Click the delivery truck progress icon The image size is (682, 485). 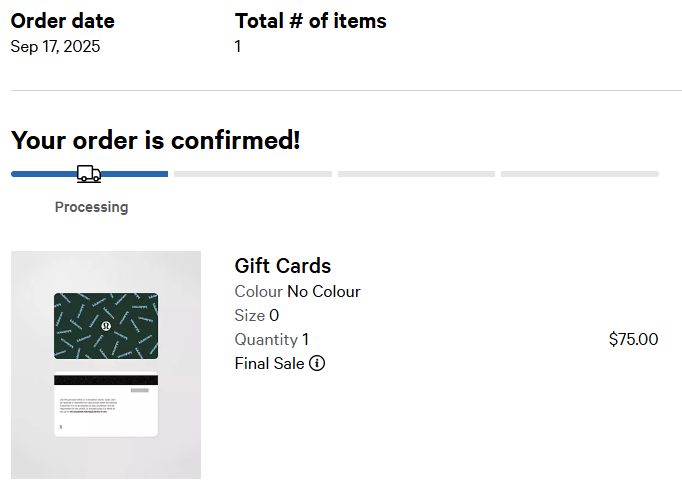tap(89, 174)
